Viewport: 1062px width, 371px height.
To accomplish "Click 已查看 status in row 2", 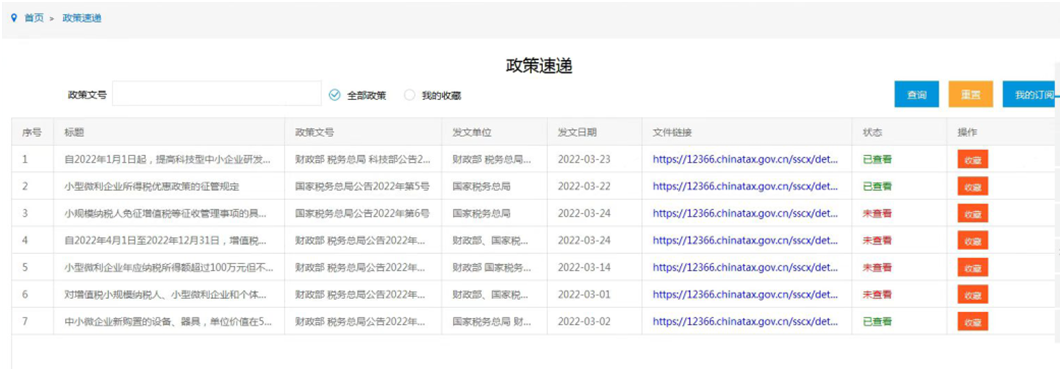I will (876, 186).
